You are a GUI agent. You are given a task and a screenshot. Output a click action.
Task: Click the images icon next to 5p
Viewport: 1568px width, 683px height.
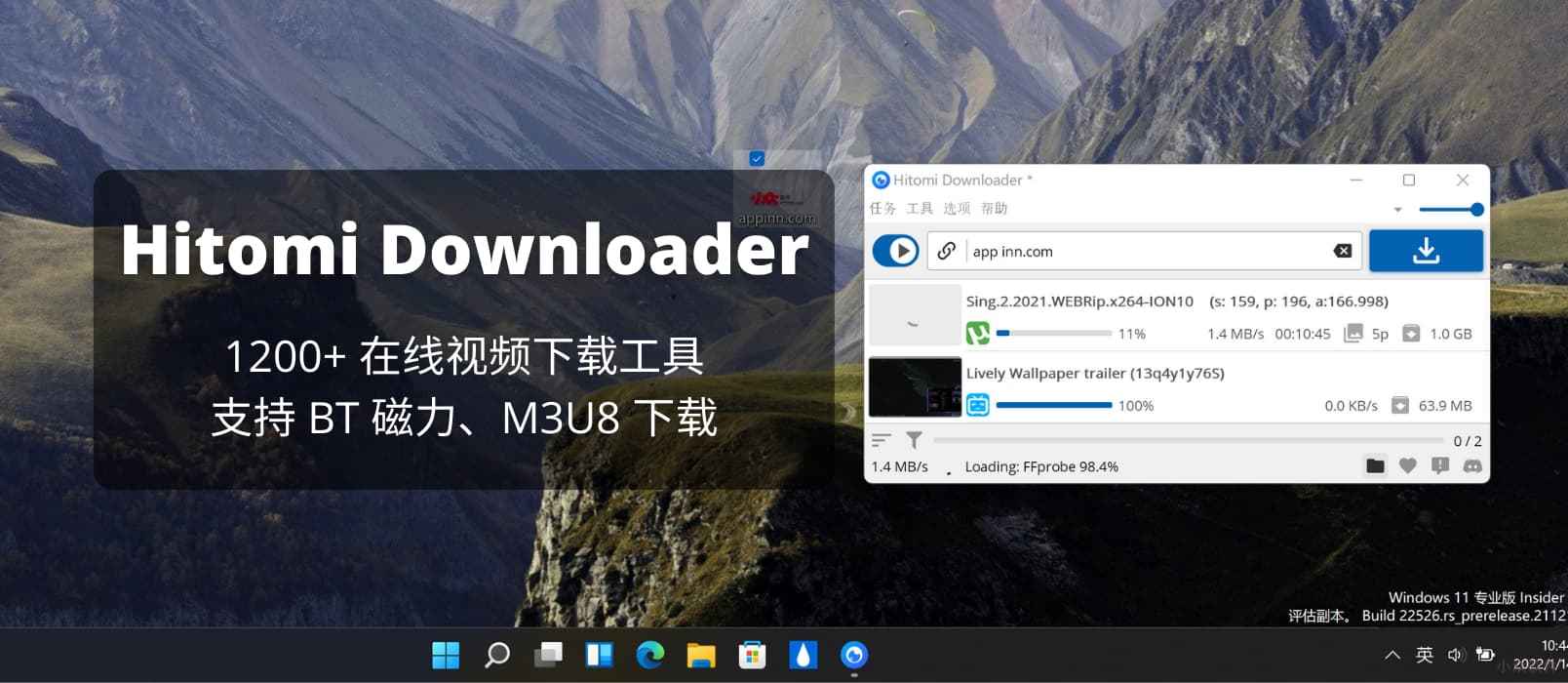(1352, 334)
